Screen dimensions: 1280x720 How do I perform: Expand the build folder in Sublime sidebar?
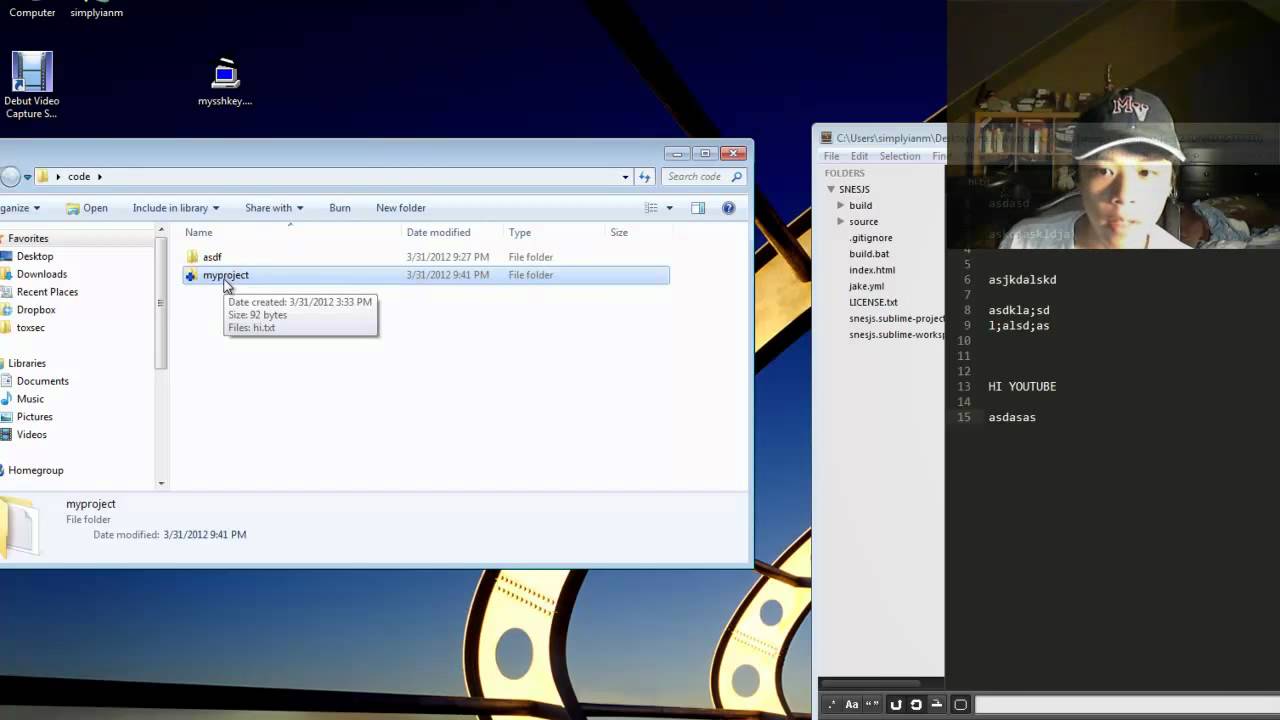pyautogui.click(x=841, y=205)
